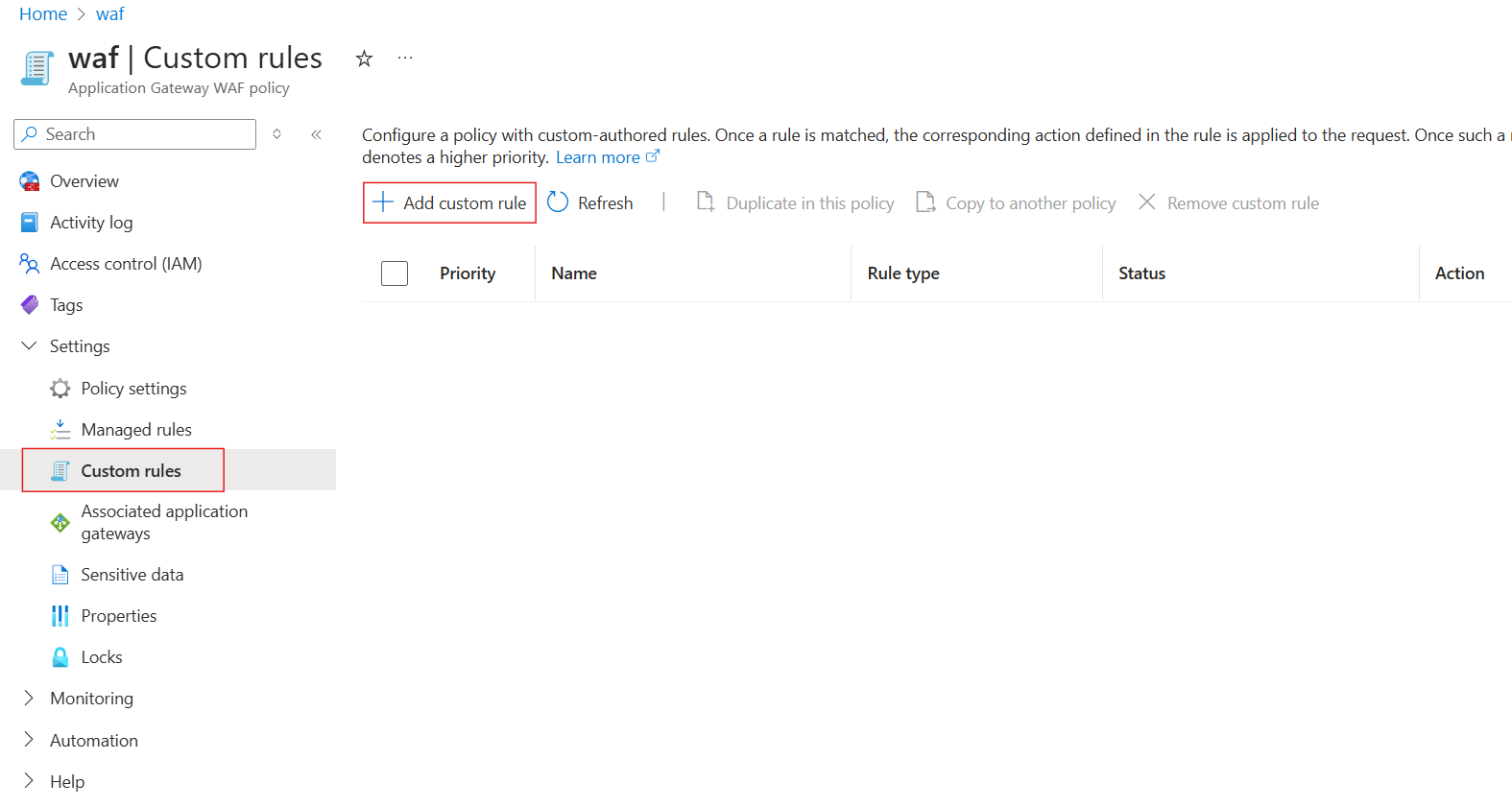The height and width of the screenshot is (807, 1512).
Task: Open Access control (IAM) label
Action: click(126, 264)
